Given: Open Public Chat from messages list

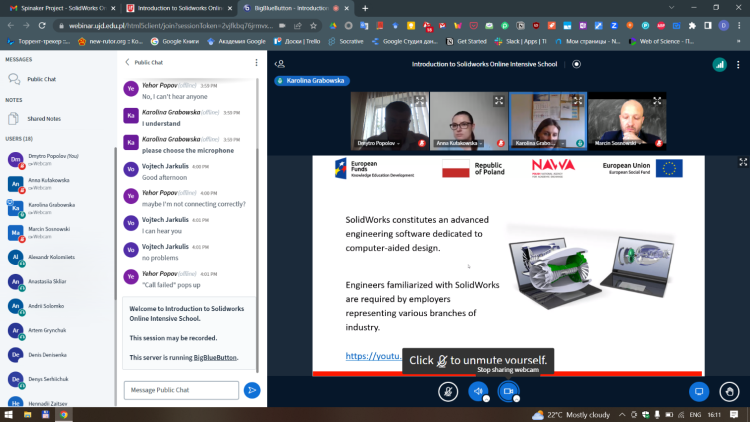Looking at the screenshot, I should click(x=41, y=78).
